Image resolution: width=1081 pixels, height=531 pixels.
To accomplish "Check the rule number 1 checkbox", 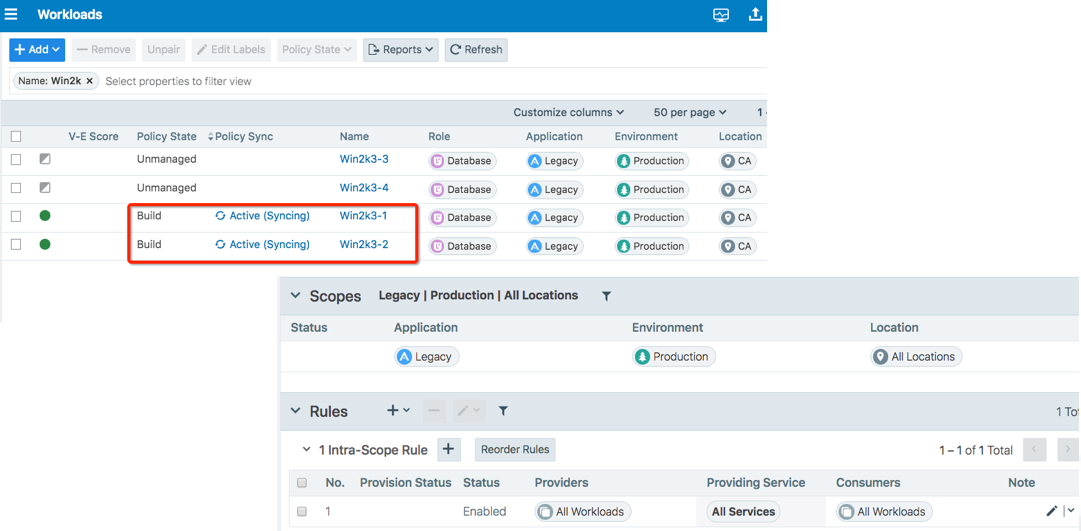I will pyautogui.click(x=302, y=511).
